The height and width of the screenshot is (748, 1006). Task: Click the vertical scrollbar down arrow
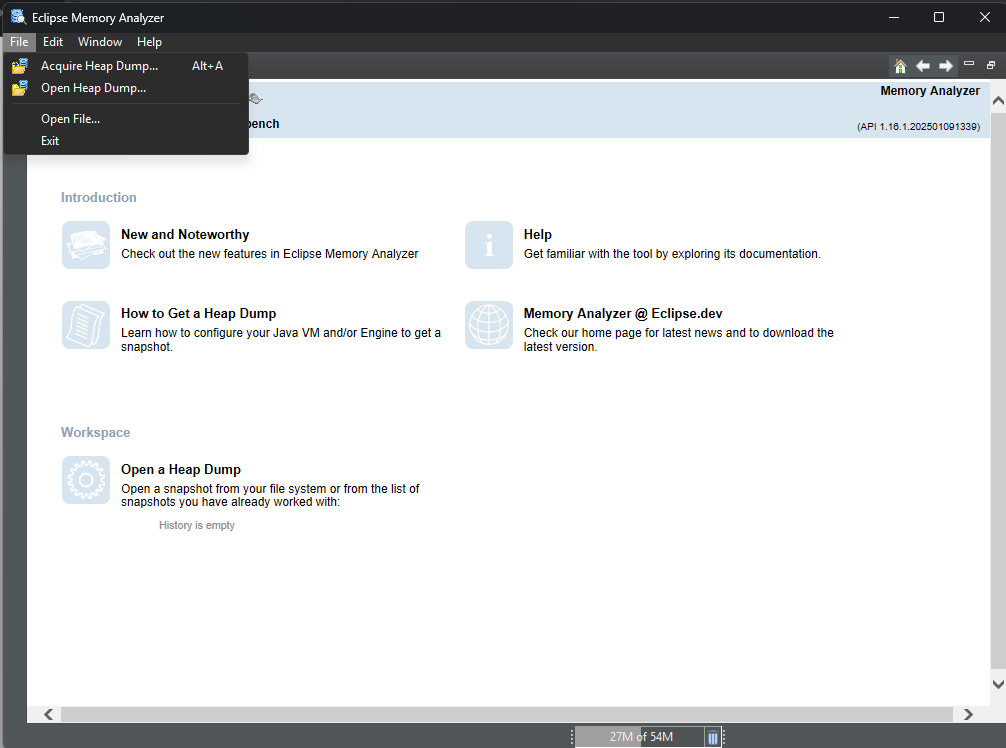(997, 684)
